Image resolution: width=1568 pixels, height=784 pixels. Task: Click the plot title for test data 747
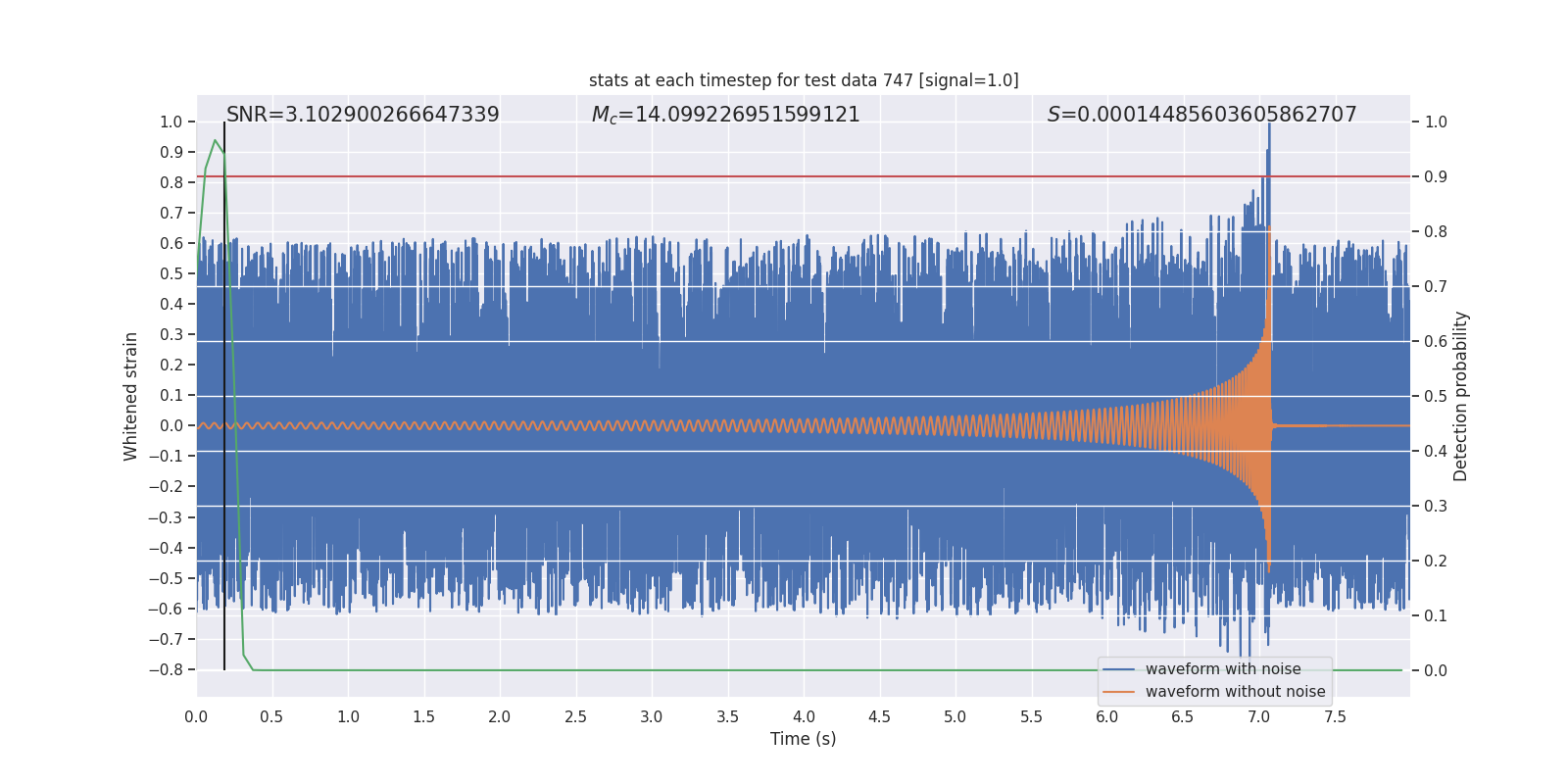804,80
